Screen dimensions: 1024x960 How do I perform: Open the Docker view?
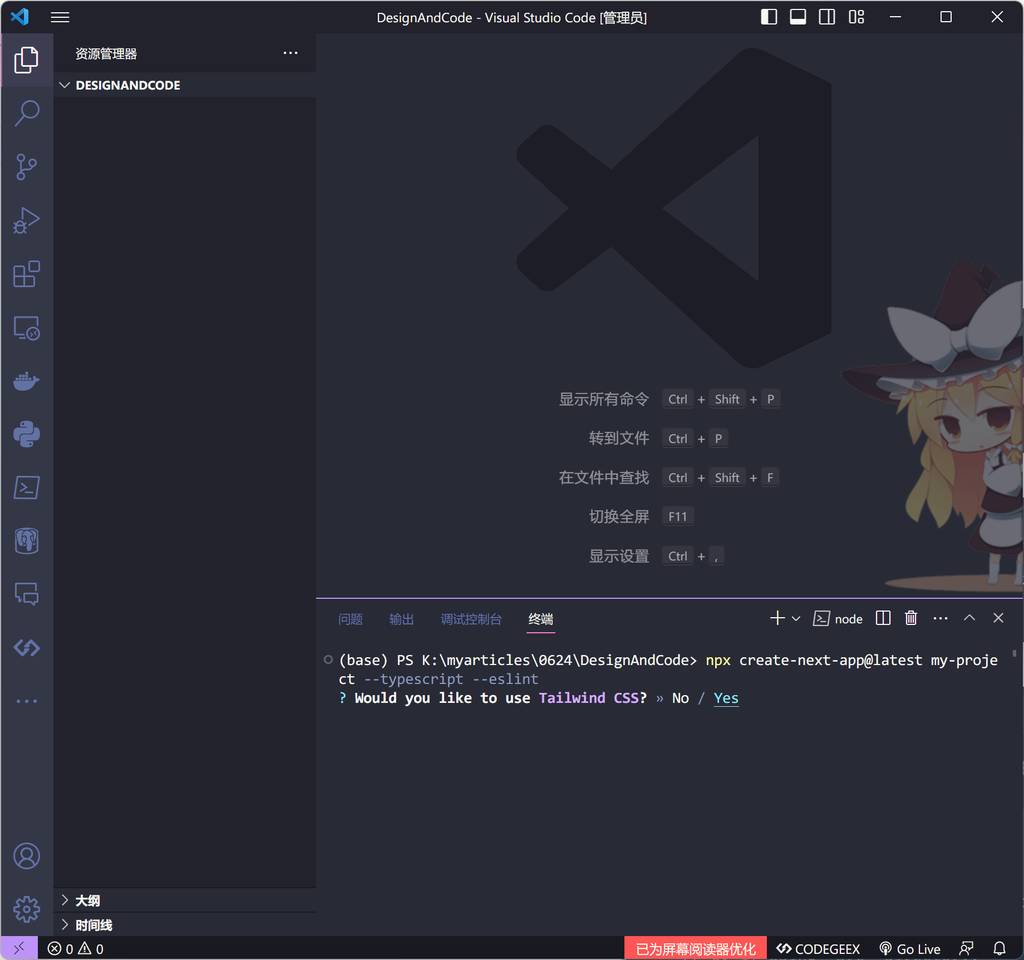pos(27,381)
